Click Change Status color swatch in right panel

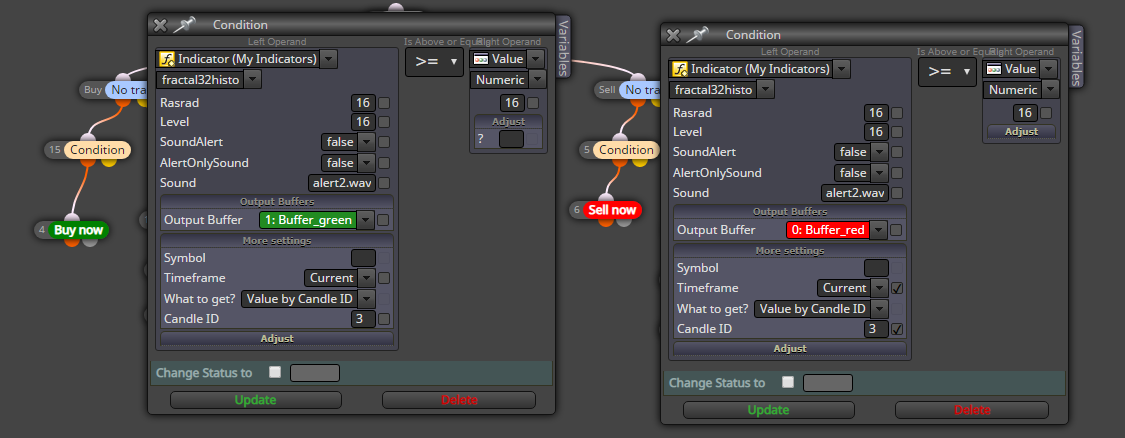coord(827,383)
